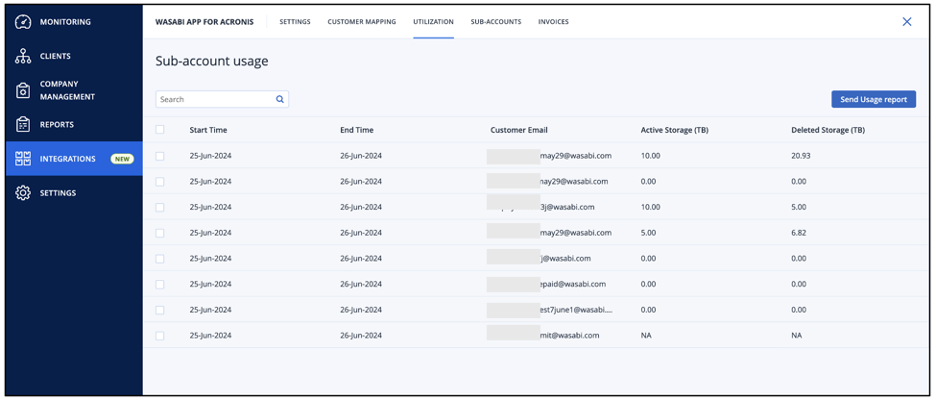The image size is (936, 402).
Task: Click the 20.93 deleted storage value
Action: click(x=800, y=156)
